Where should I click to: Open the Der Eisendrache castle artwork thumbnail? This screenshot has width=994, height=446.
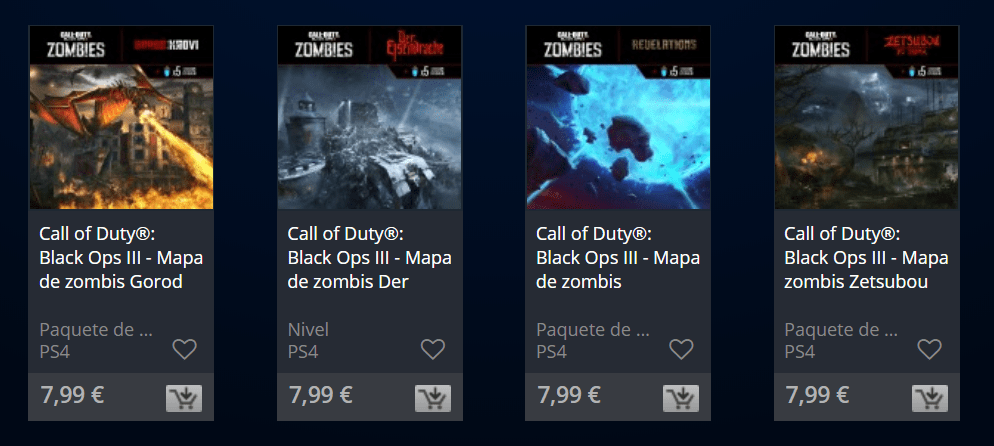click(x=370, y=136)
